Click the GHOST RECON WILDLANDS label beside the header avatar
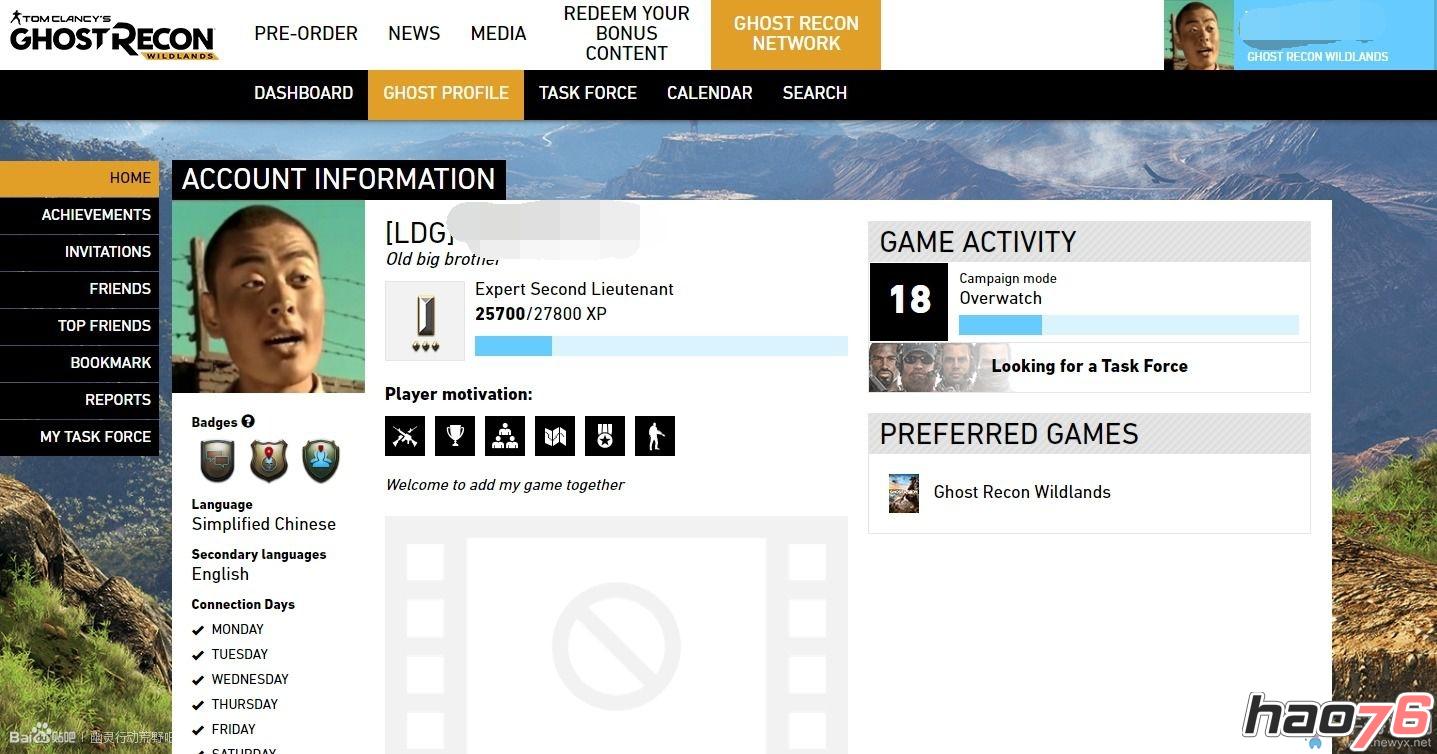The height and width of the screenshot is (754, 1437). [x=1317, y=57]
